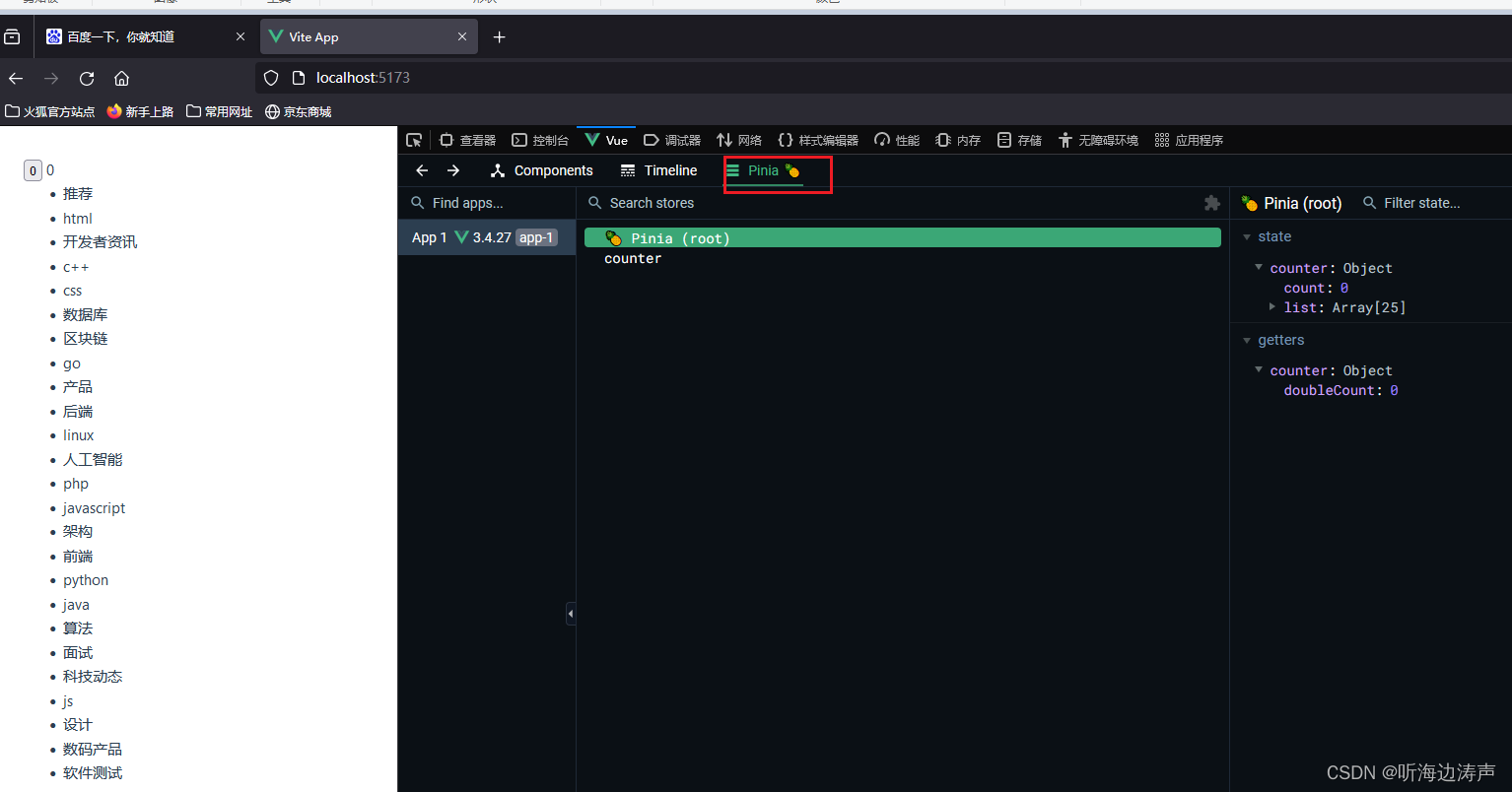Switch to the Timeline tab
This screenshot has width=1512, height=792.
658,170
